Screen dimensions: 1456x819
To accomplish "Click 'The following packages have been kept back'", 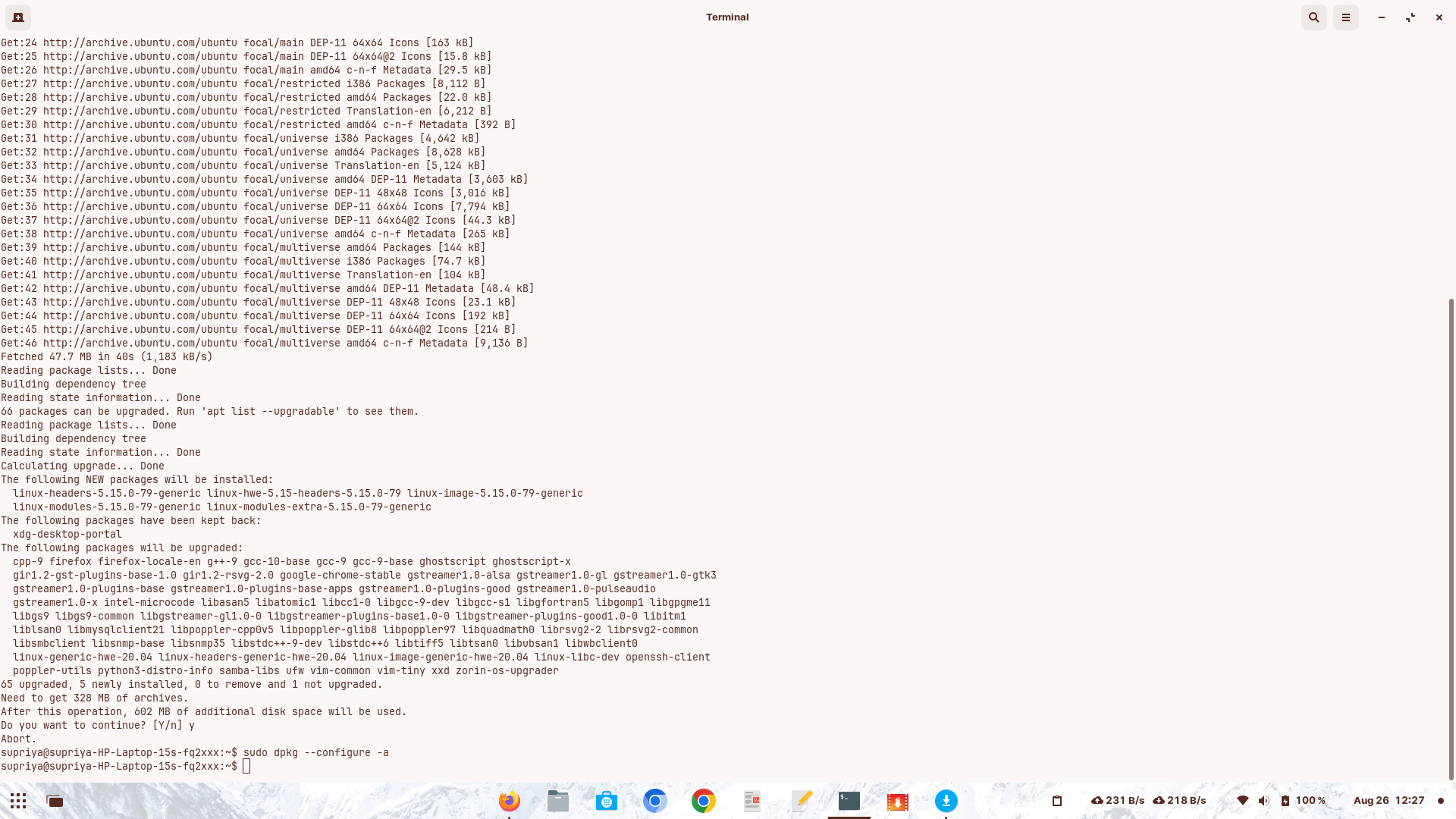I will (131, 521).
